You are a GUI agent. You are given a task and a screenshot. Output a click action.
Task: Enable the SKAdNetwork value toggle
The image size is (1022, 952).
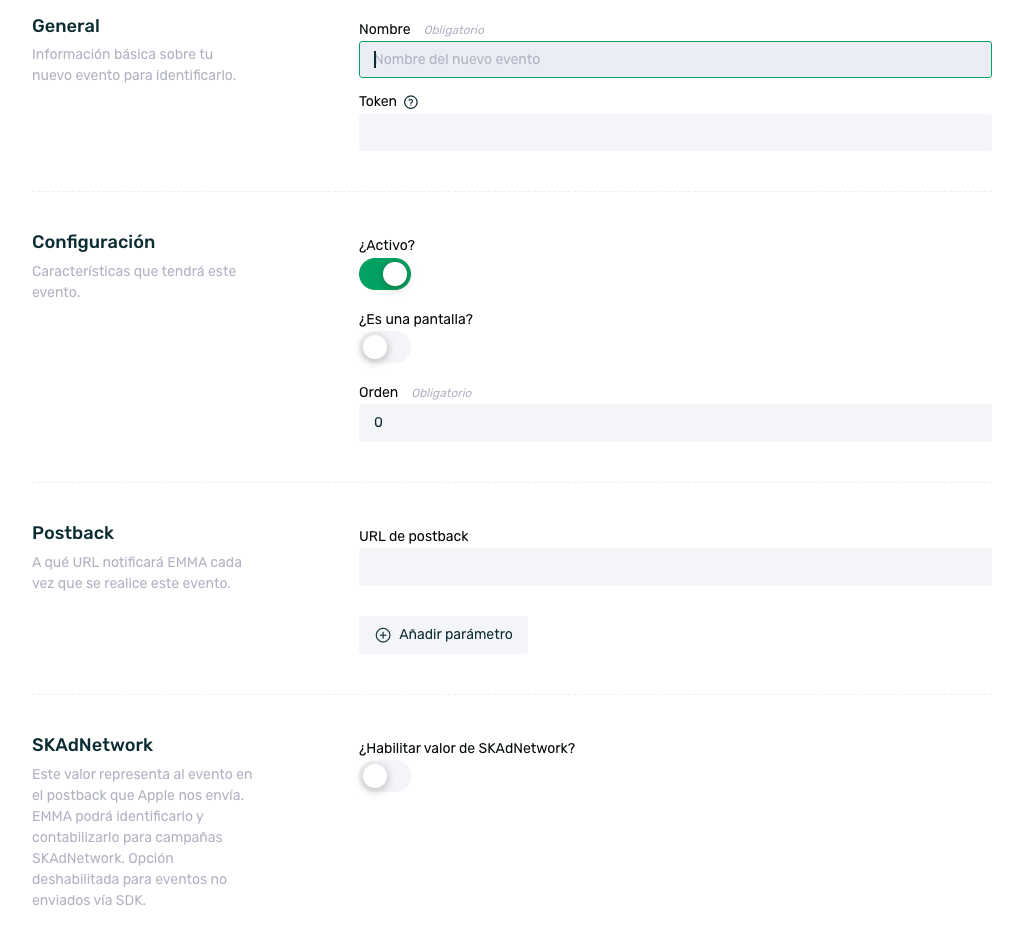(x=385, y=776)
